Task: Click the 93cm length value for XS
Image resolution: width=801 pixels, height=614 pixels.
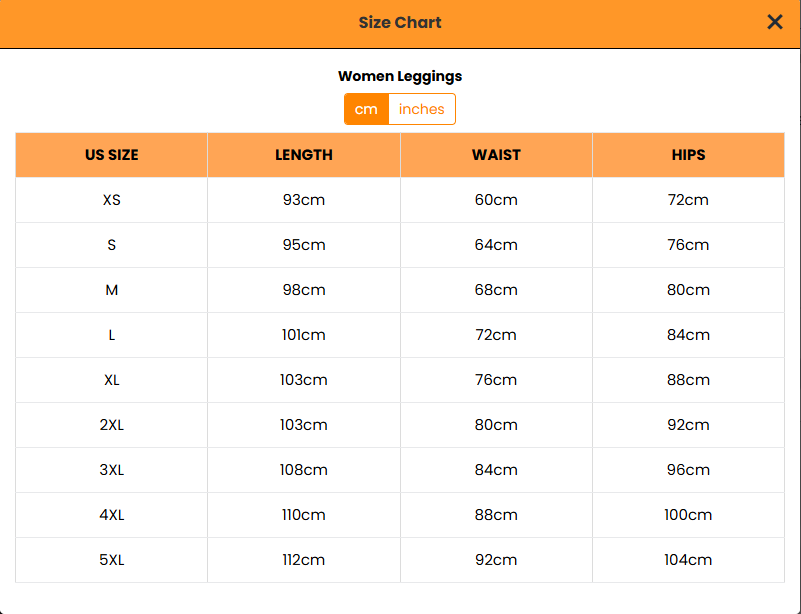Action: point(304,200)
